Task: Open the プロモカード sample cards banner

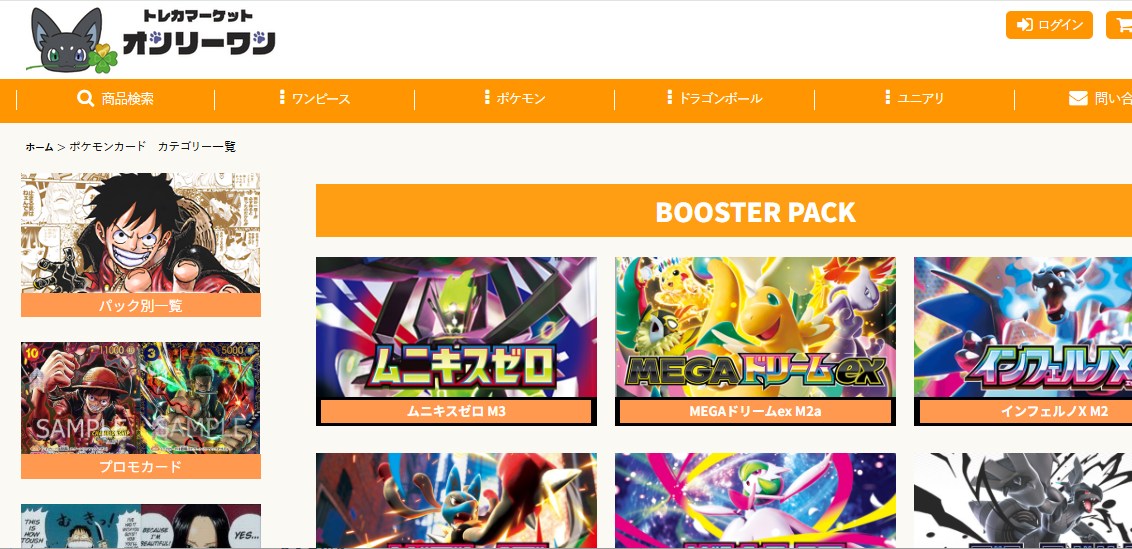Action: [x=141, y=410]
